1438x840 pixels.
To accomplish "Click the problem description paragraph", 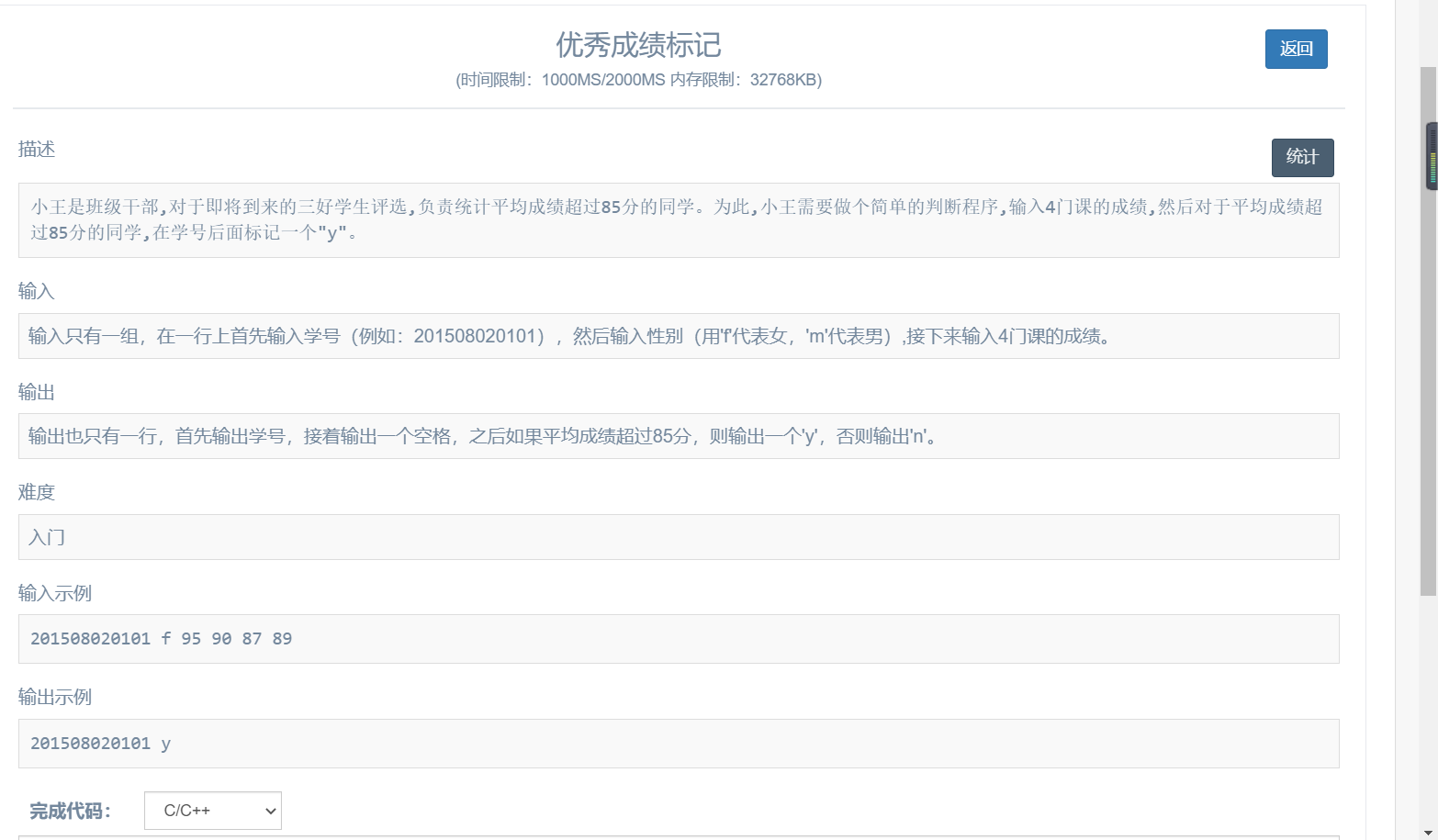I will click(676, 220).
